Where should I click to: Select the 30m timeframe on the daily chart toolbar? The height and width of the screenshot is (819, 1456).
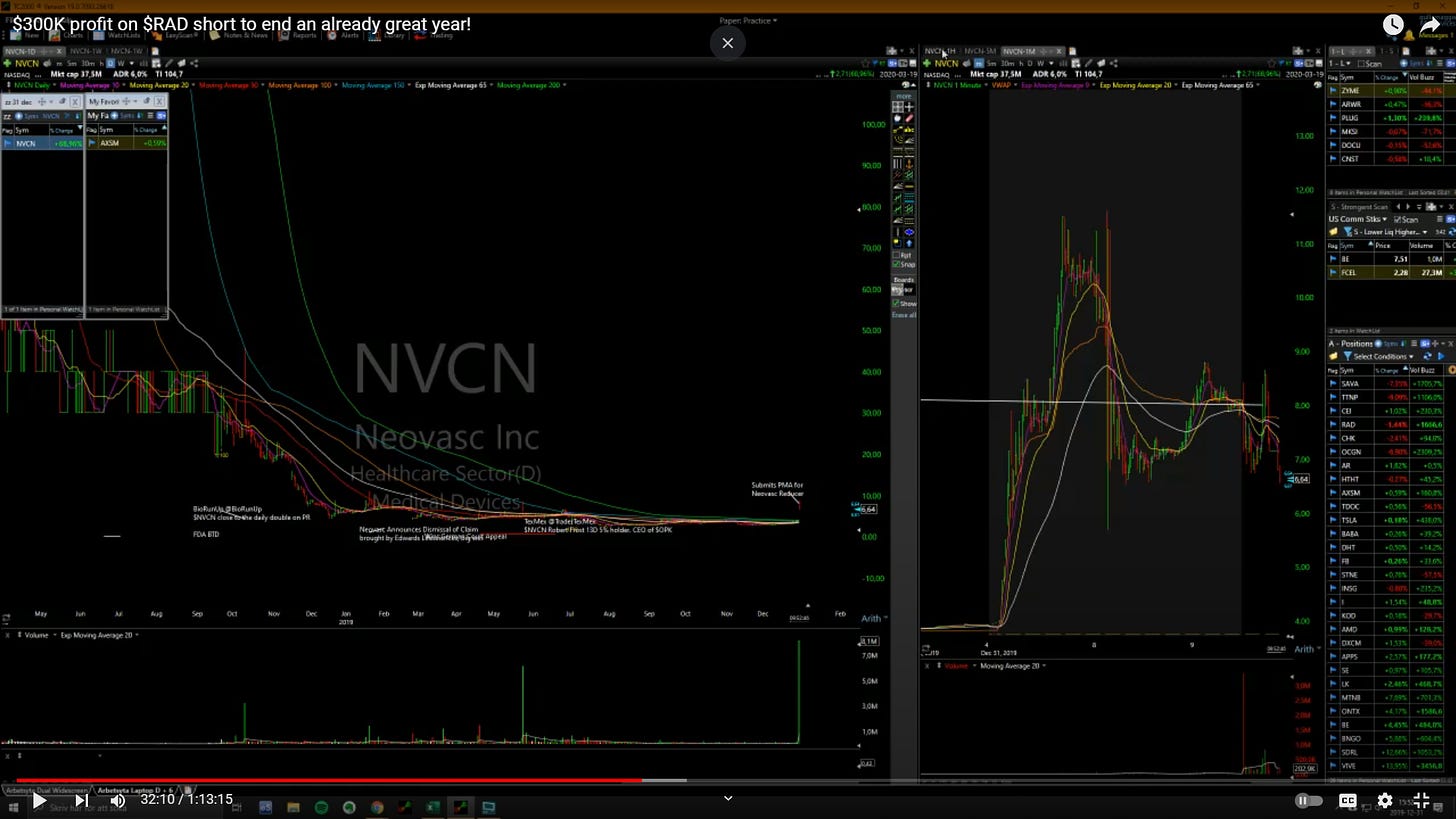tap(88, 63)
